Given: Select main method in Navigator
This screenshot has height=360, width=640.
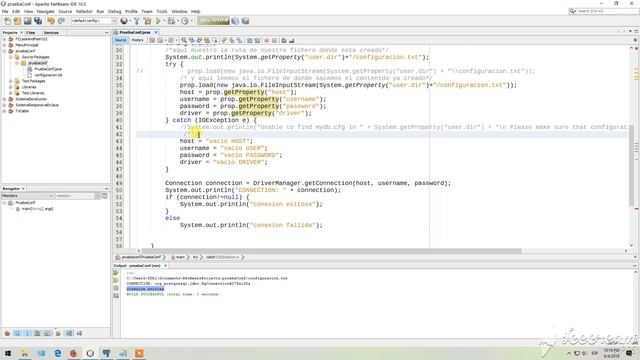Looking at the screenshot, I should point(37,209).
